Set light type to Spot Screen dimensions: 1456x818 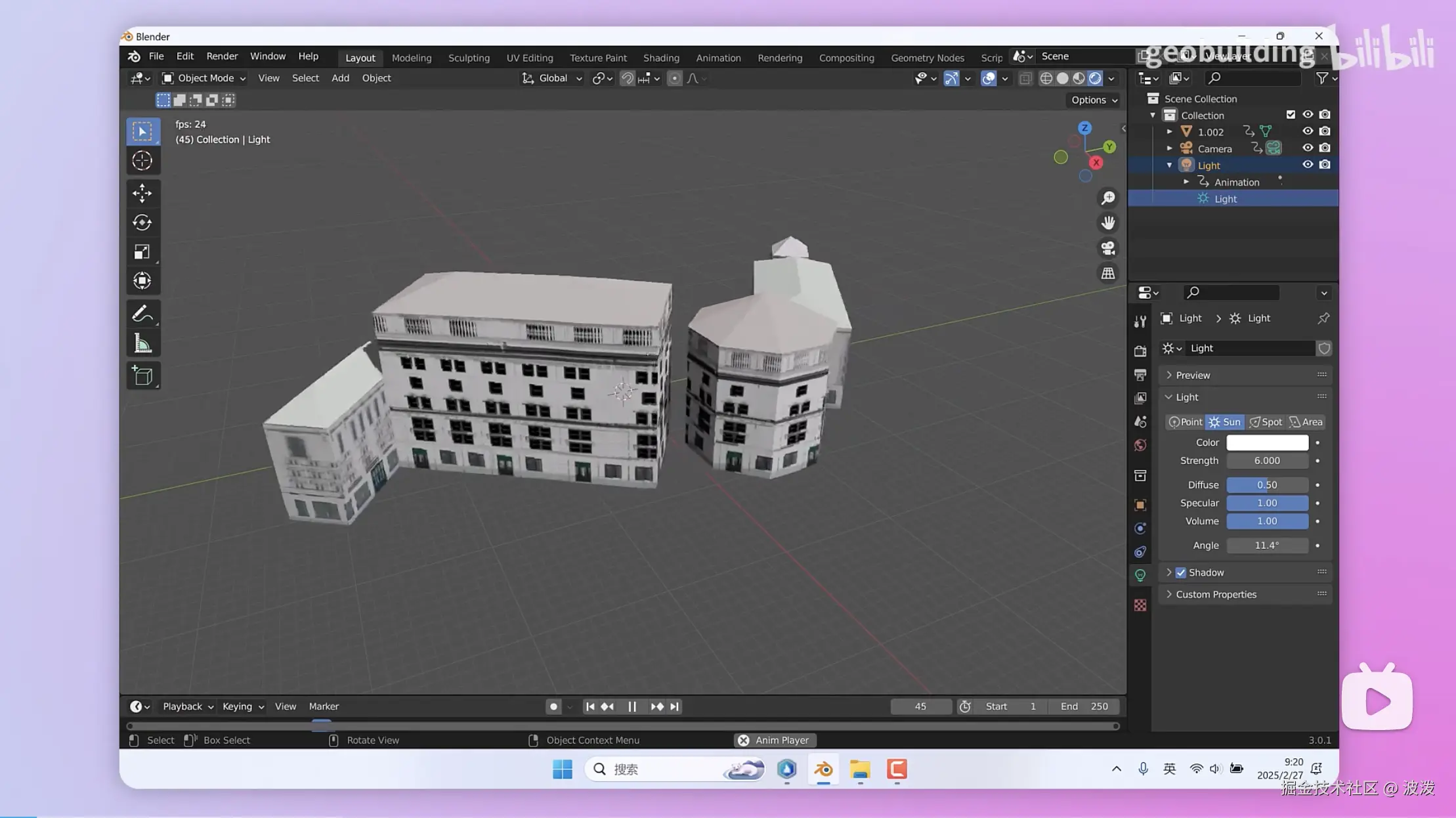[x=1265, y=422]
